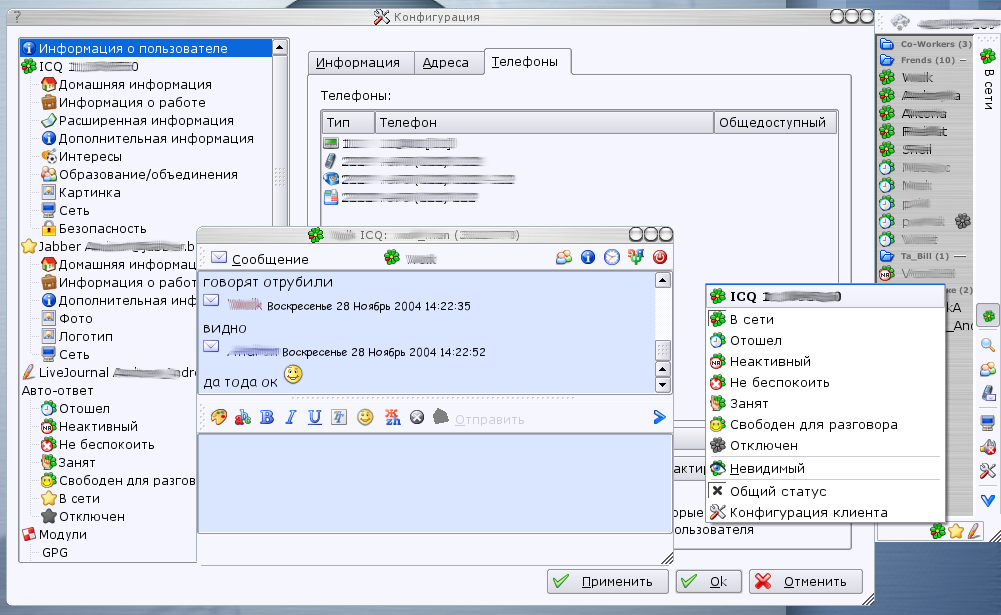Select Информация о пользователе tree item

(146, 48)
